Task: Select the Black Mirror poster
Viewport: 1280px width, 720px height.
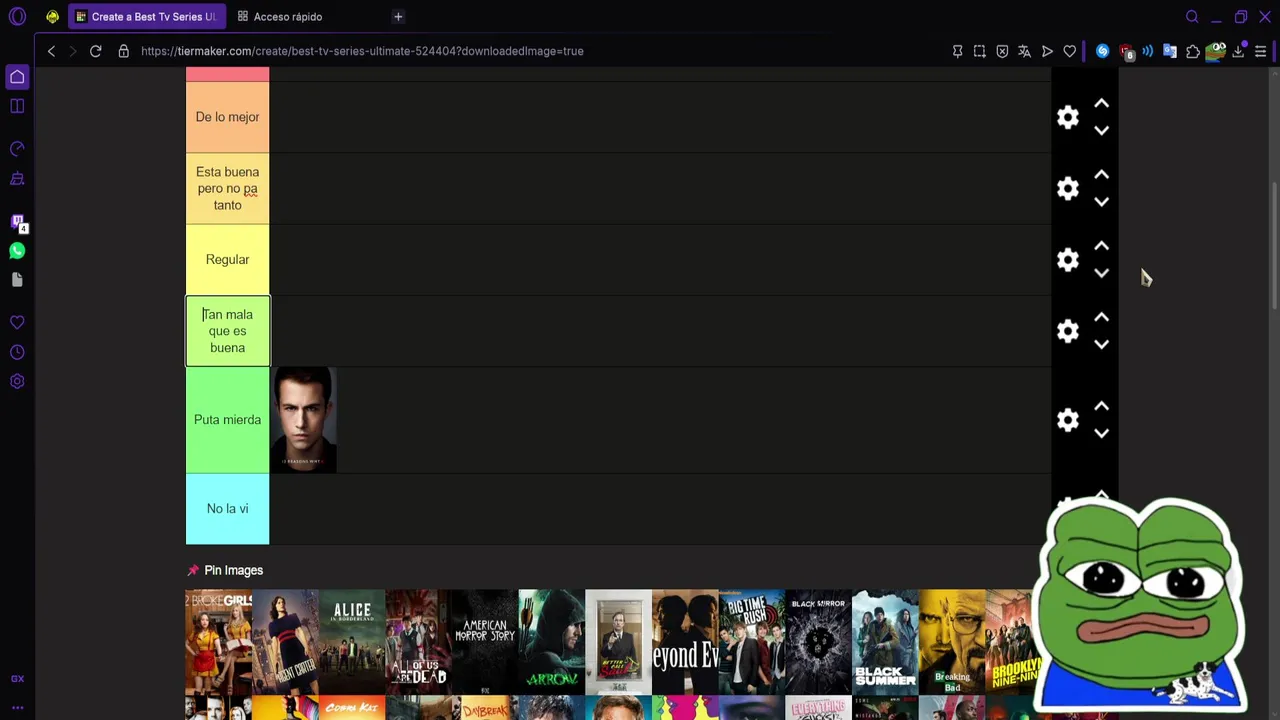Action: click(x=818, y=642)
